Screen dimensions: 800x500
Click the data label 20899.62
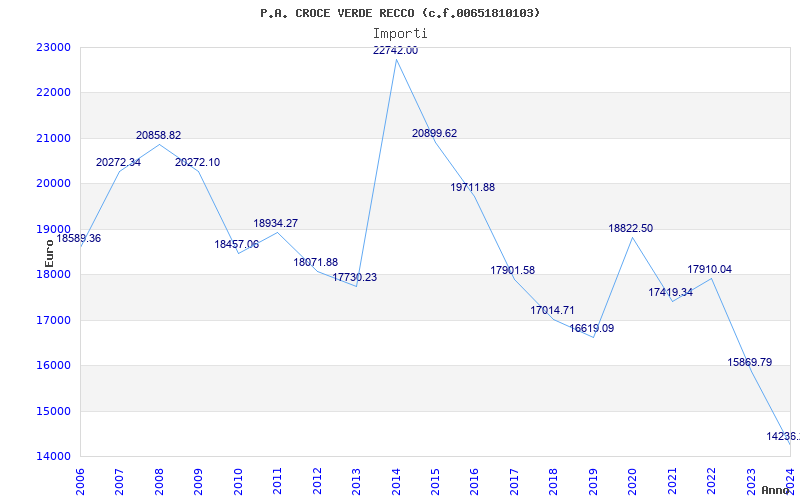click(x=435, y=133)
